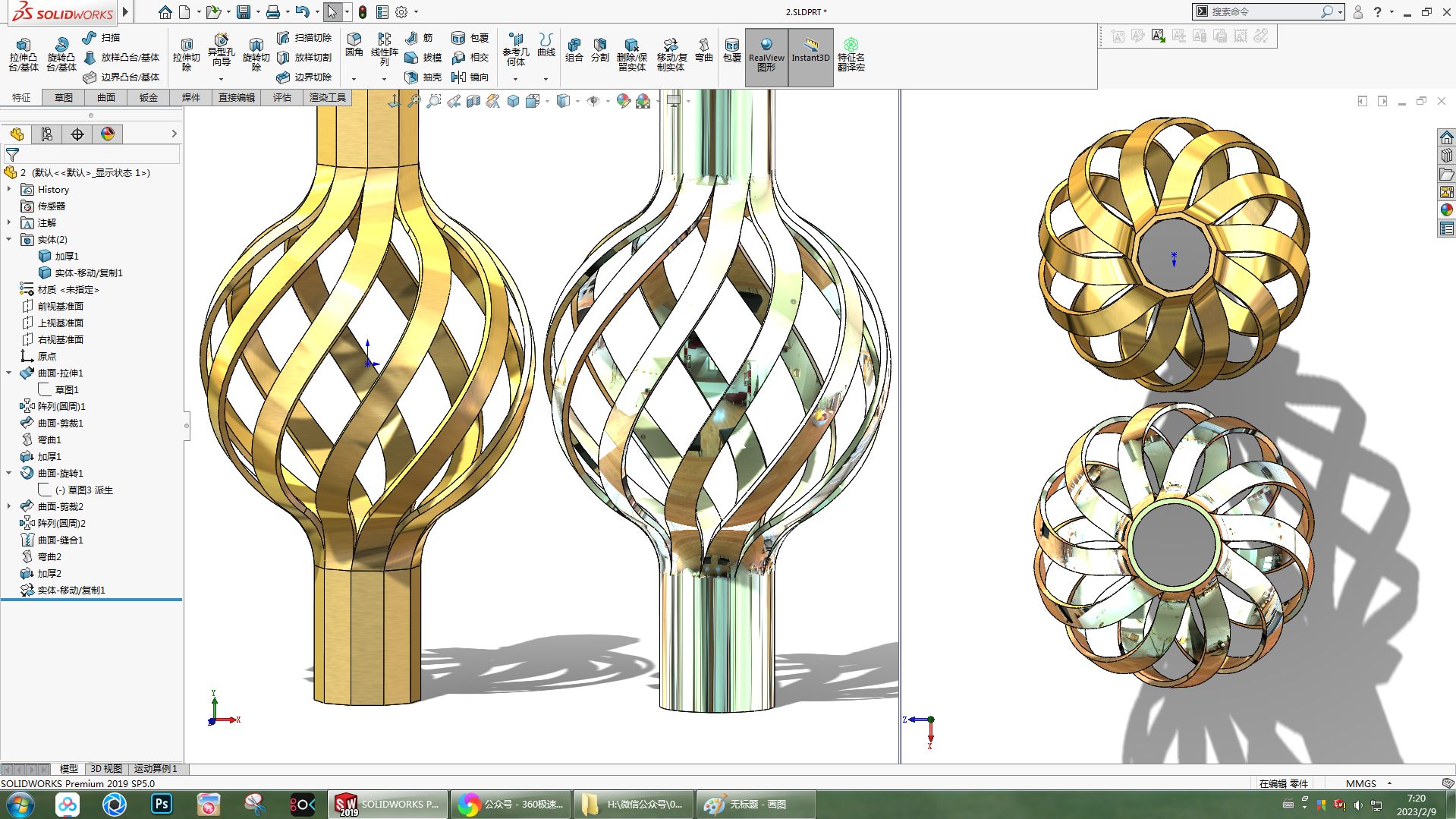This screenshot has height=819, width=1456.
Task: Open the Section View tool
Action: pos(473,101)
